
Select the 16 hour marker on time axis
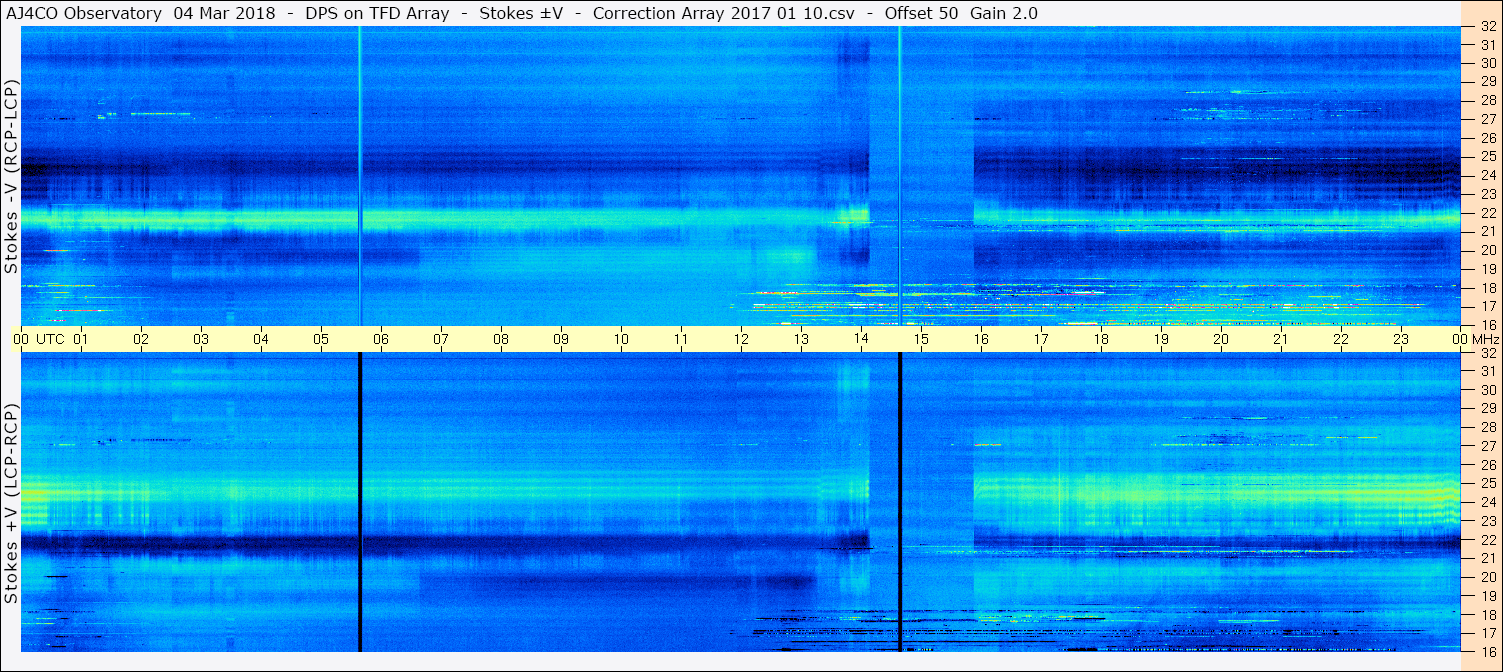click(981, 339)
